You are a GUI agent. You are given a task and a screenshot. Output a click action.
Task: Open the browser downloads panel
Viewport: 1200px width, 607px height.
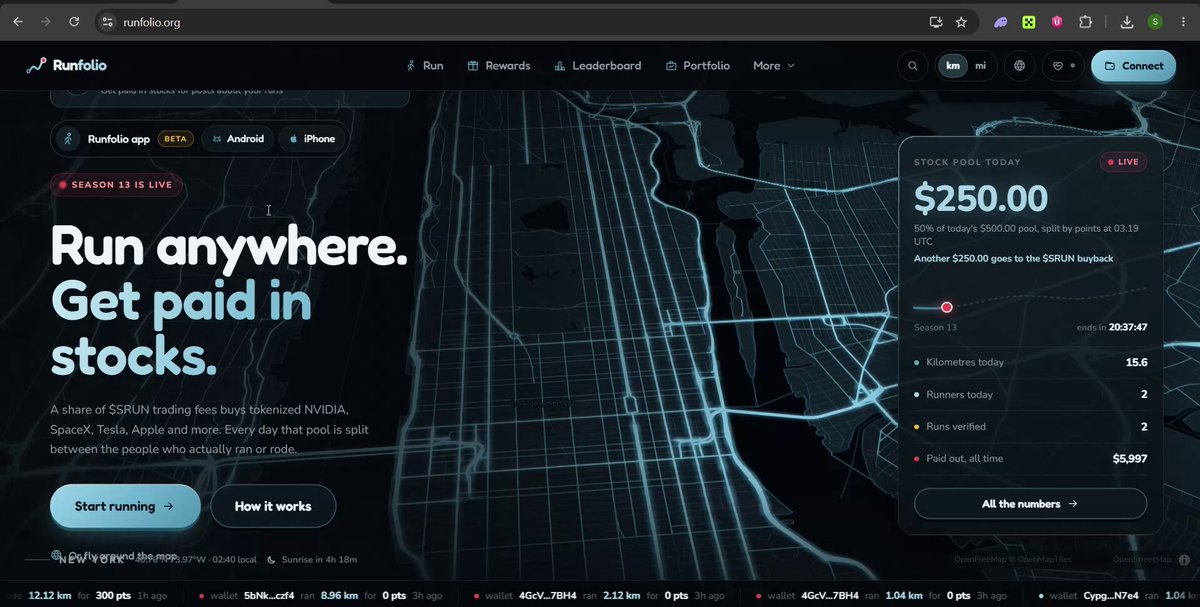[1127, 21]
